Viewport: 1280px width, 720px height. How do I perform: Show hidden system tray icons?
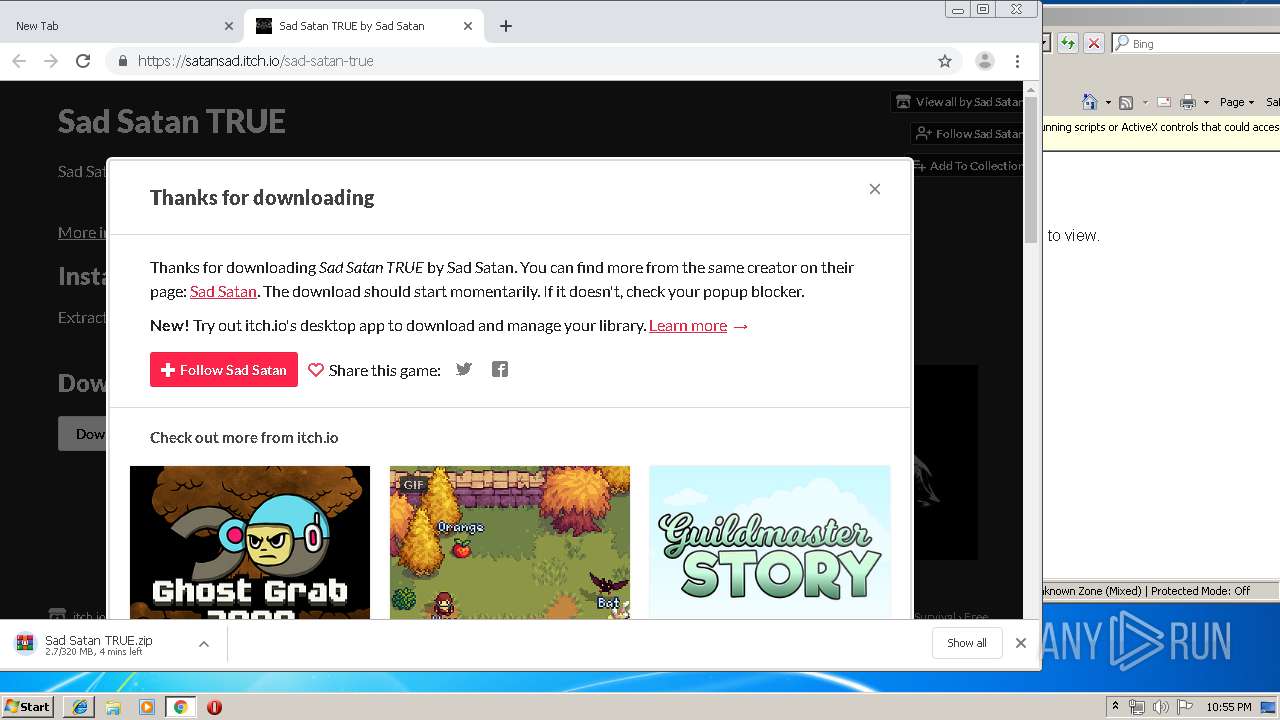point(1116,707)
